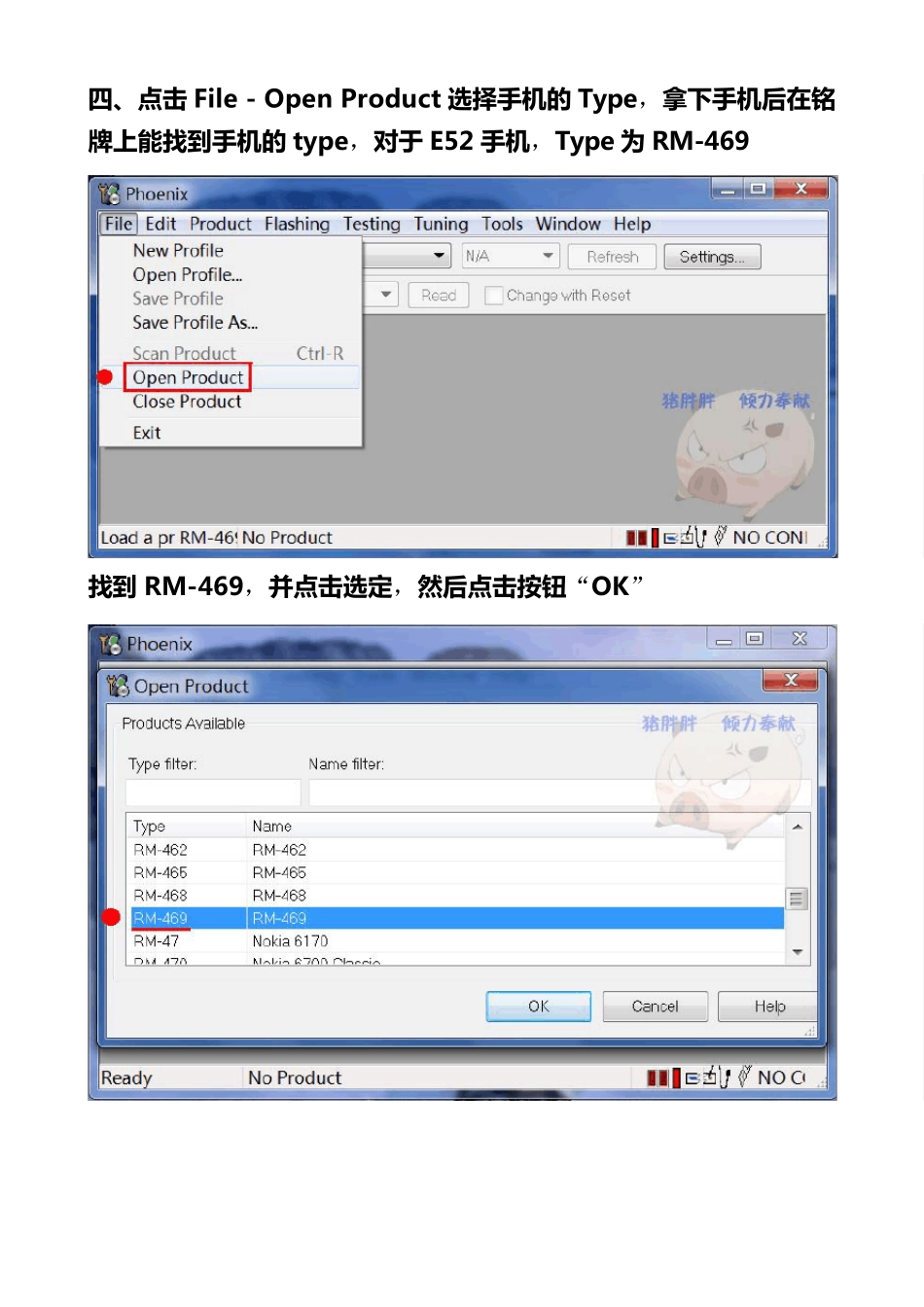Click the Phoenix app icon in the top window title bar
924x1307 pixels.
pyautogui.click(x=109, y=194)
